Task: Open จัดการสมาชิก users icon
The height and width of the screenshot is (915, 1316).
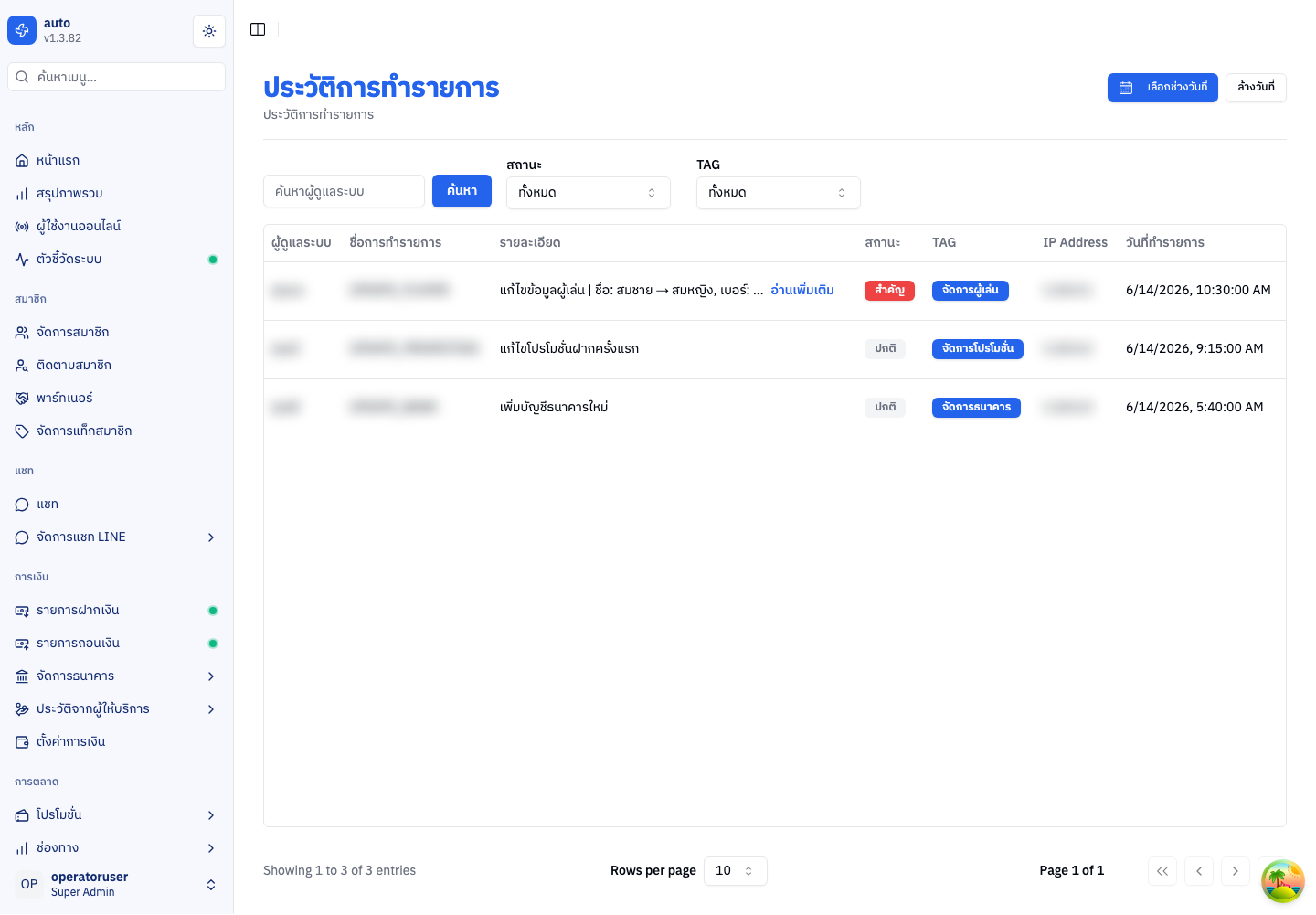Action: 22,333
